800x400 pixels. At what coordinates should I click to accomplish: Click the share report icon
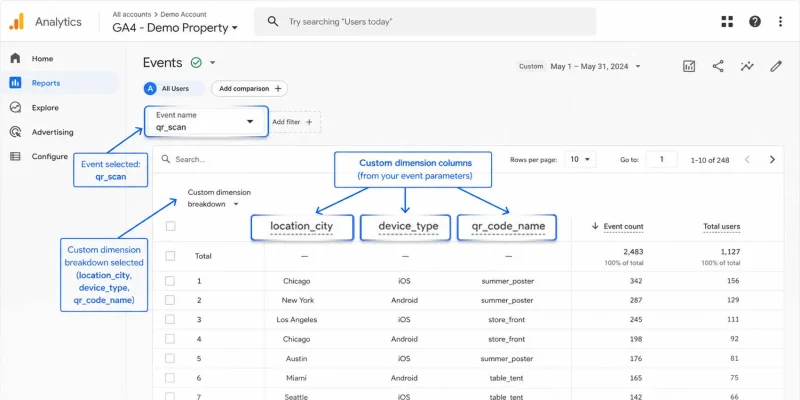[x=718, y=66]
